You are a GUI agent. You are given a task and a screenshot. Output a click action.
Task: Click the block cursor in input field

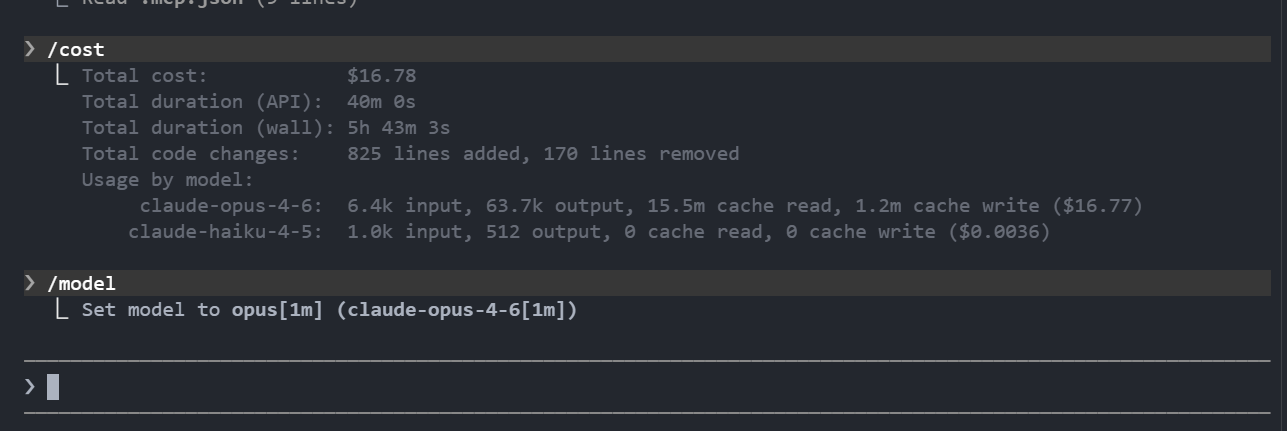point(53,387)
